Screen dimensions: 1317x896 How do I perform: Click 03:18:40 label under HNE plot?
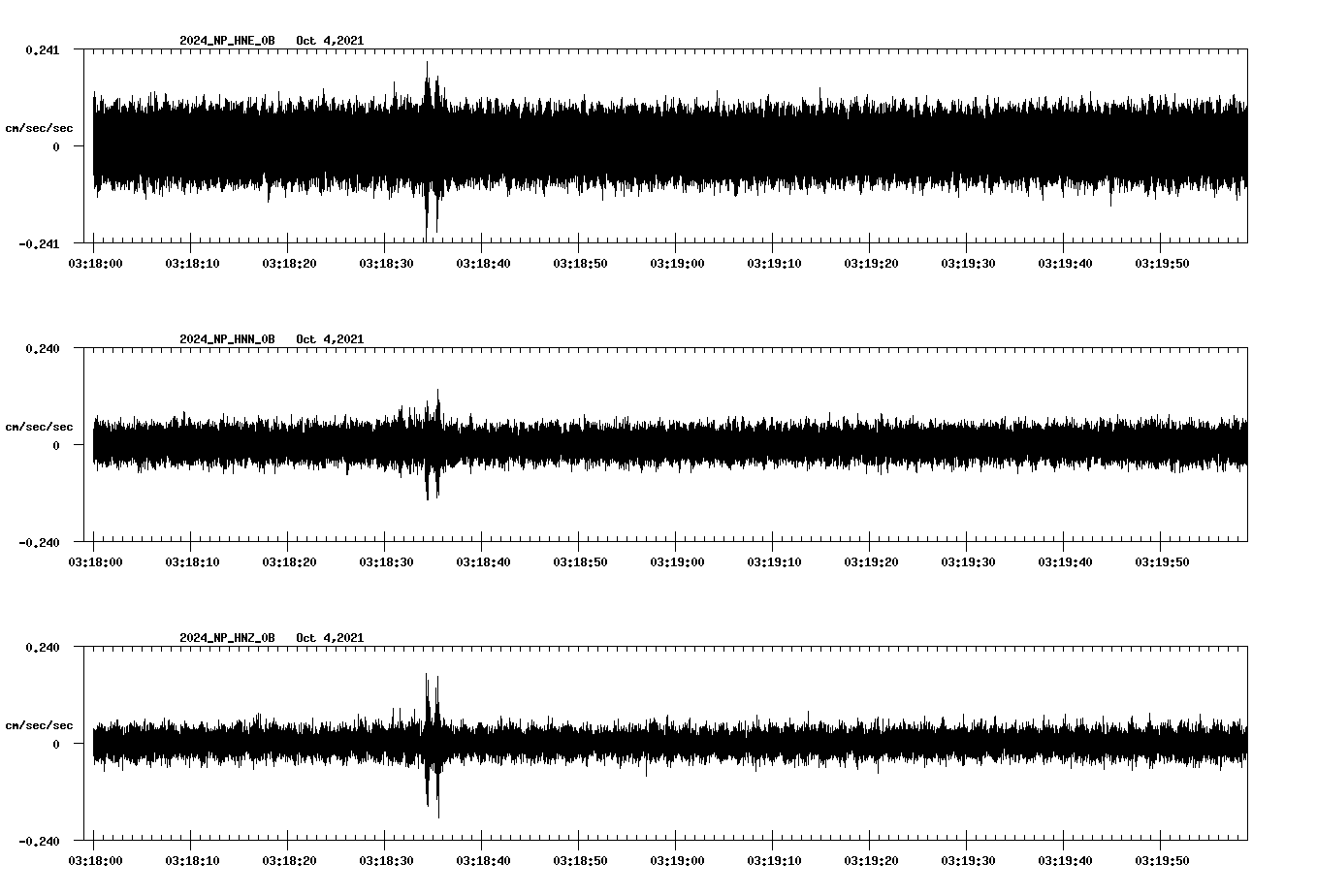pyautogui.click(x=483, y=263)
